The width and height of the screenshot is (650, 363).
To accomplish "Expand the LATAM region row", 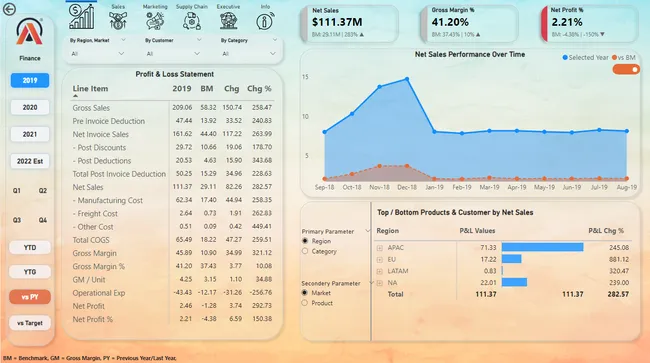I will click(x=380, y=271).
